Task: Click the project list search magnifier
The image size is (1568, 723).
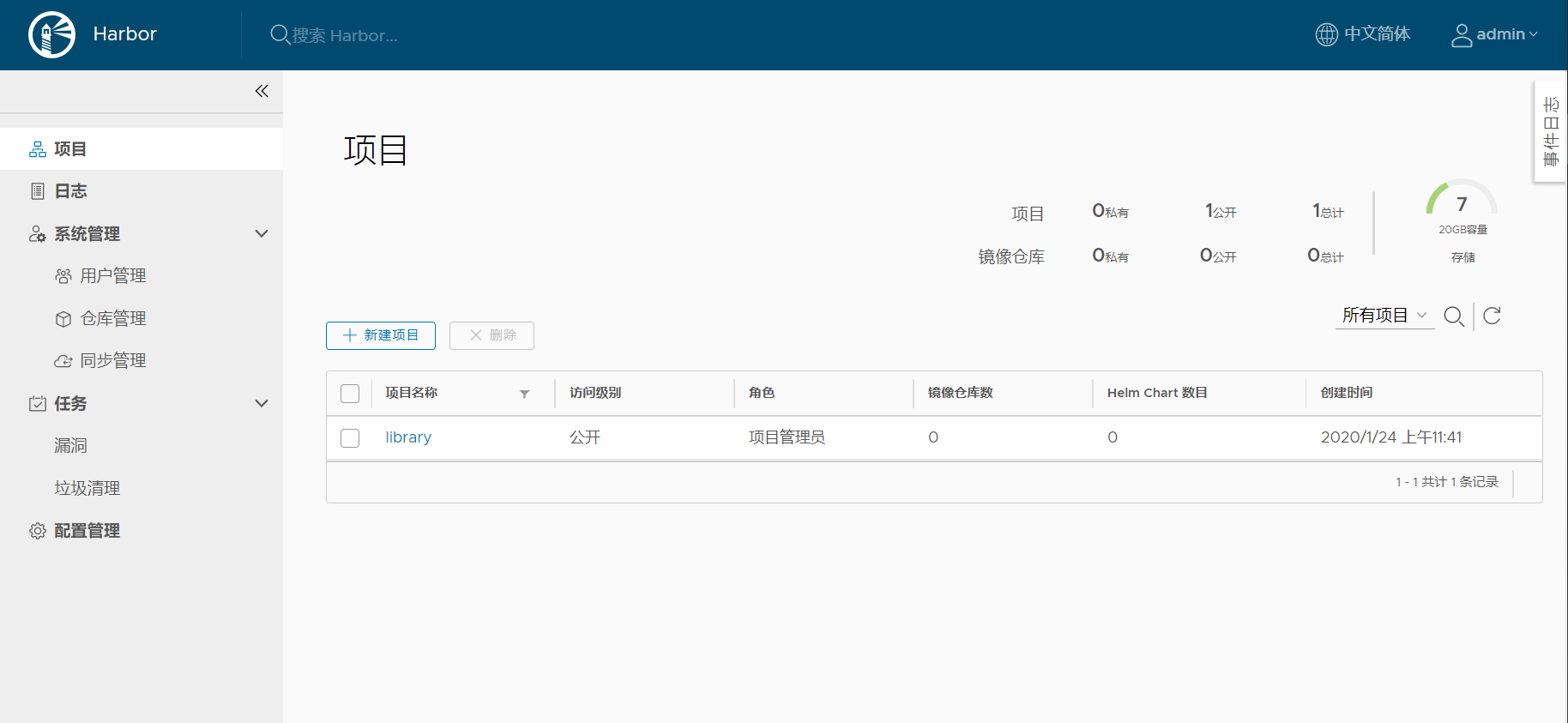Action: click(x=1454, y=316)
